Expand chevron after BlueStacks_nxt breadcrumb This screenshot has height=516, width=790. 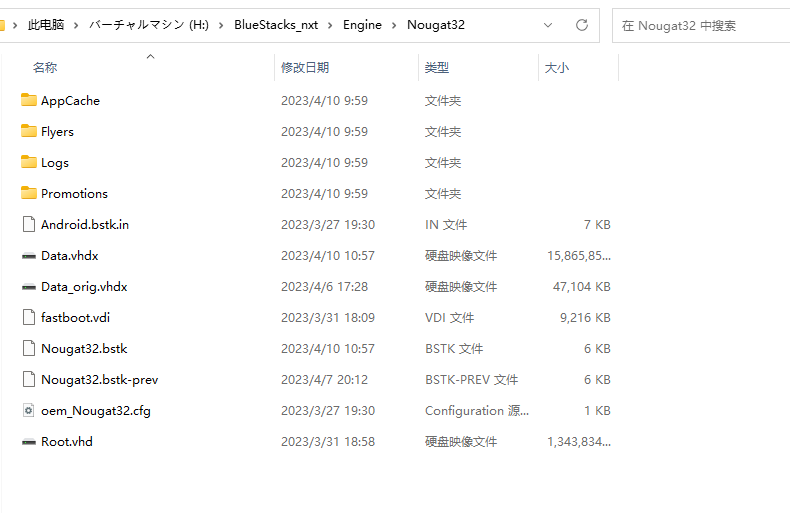click(x=330, y=25)
